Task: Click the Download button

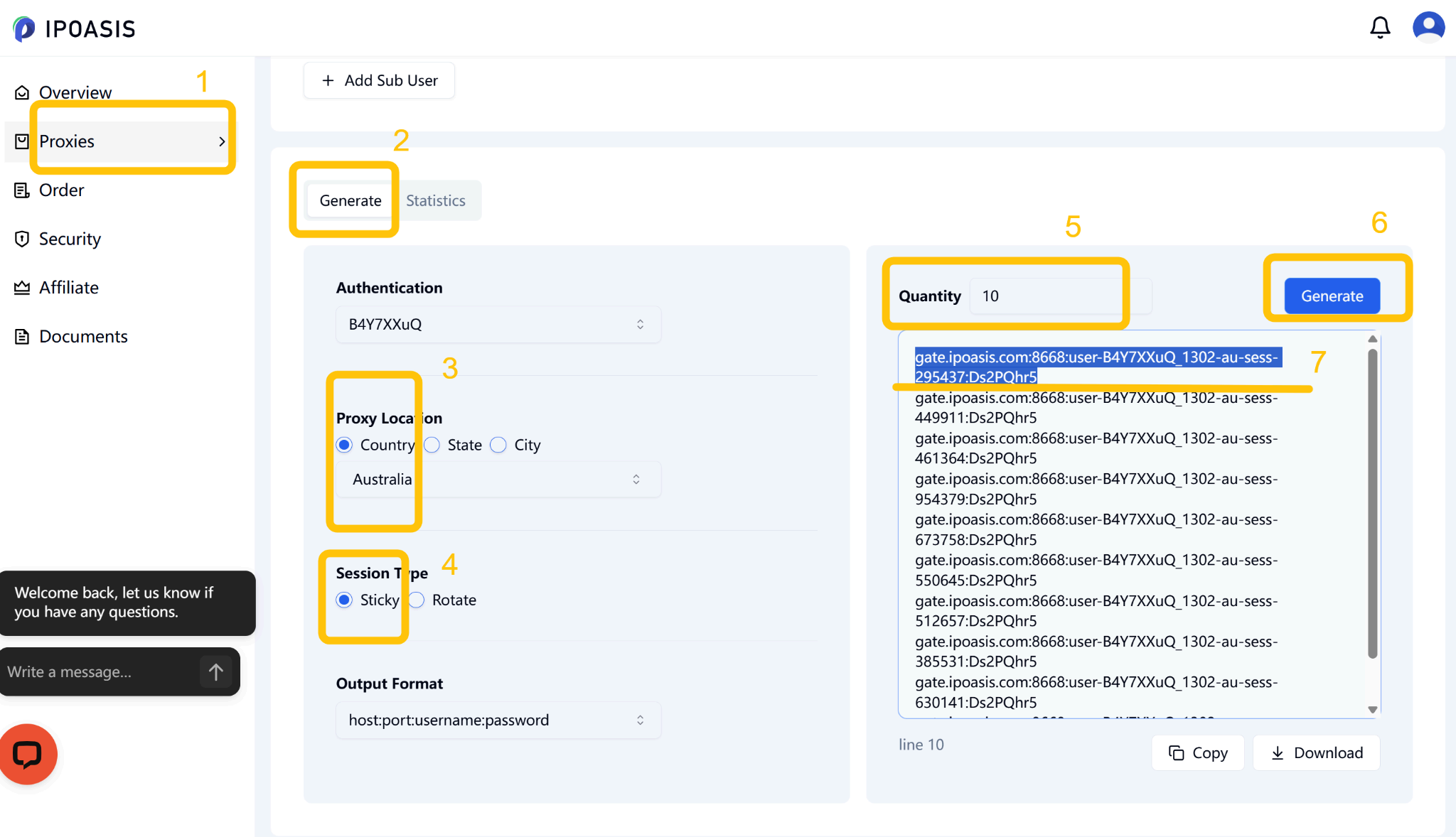Action: pyautogui.click(x=1316, y=752)
